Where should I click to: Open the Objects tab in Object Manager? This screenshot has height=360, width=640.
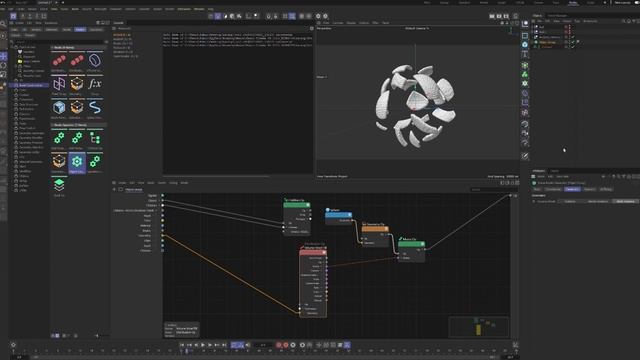(537, 16)
